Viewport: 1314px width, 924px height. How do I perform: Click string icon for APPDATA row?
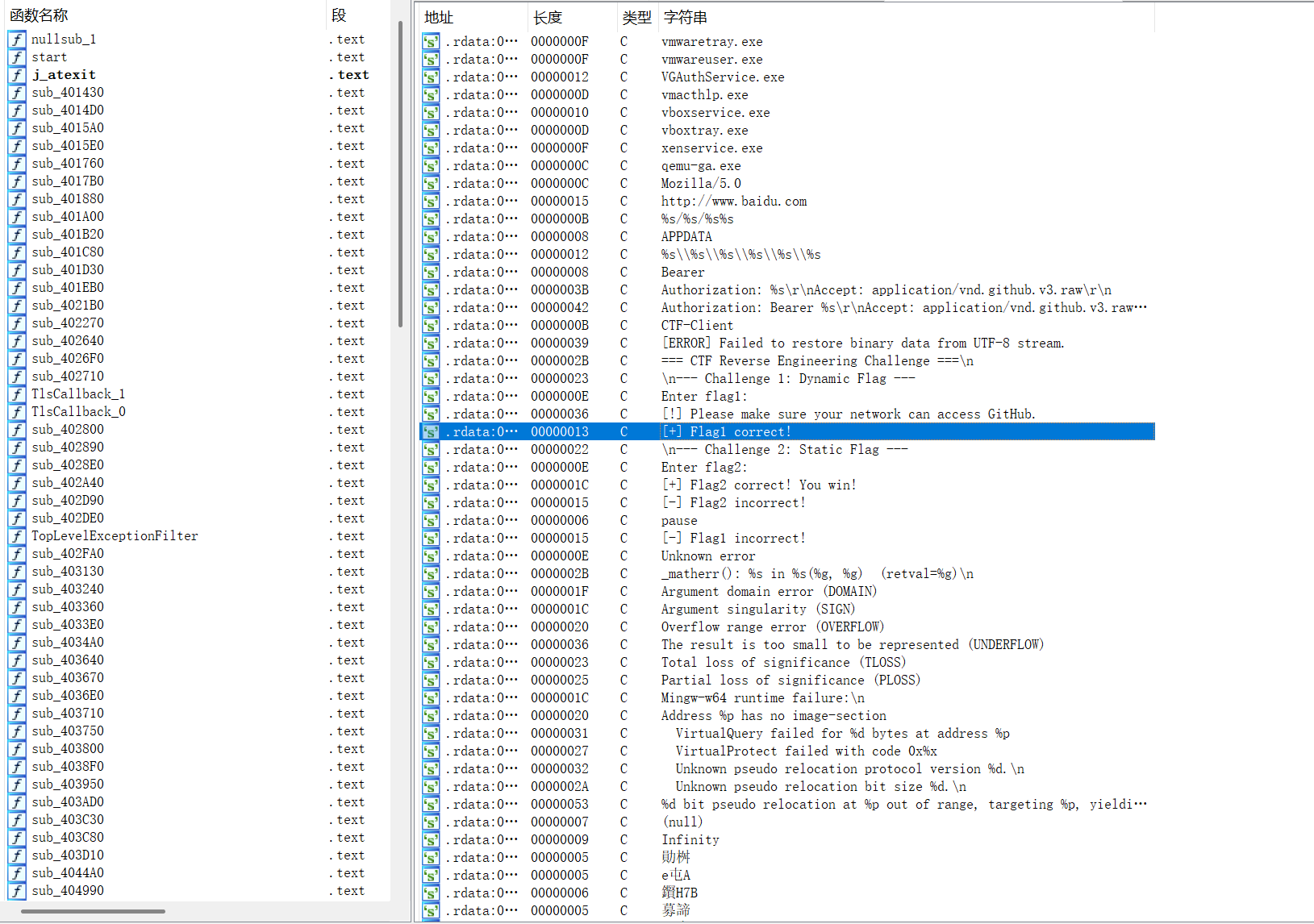click(432, 237)
